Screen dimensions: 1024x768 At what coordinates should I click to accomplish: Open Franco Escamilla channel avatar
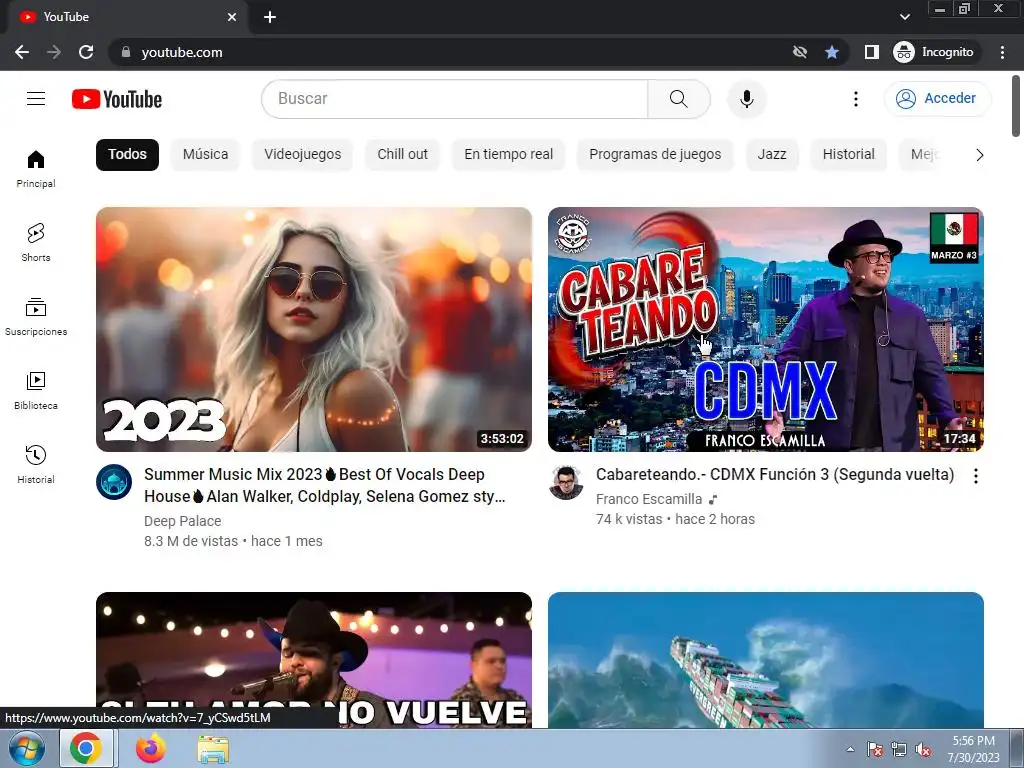coord(566,482)
